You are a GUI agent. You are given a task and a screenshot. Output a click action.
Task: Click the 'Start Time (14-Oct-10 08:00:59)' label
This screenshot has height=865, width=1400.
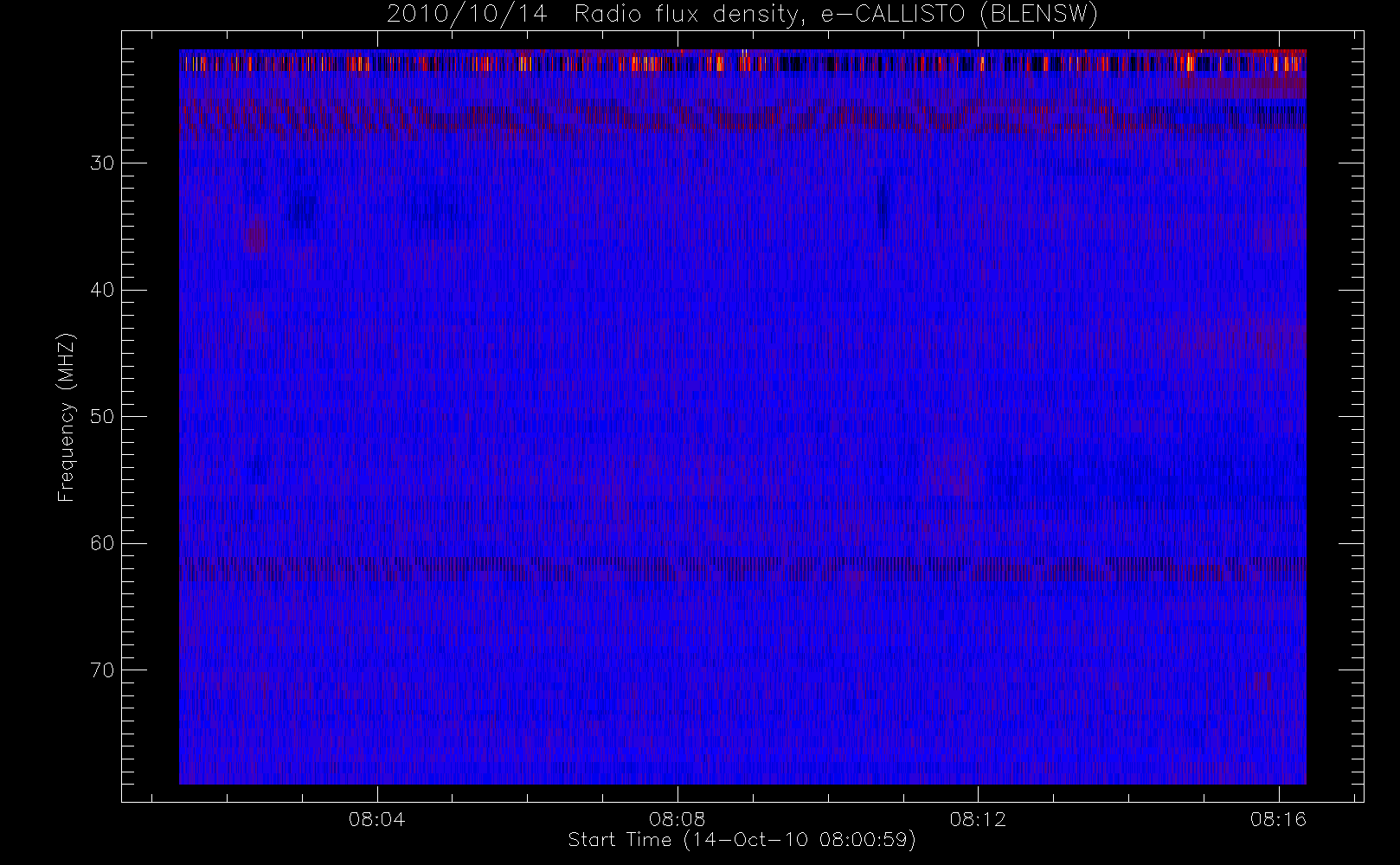pyautogui.click(x=742, y=840)
